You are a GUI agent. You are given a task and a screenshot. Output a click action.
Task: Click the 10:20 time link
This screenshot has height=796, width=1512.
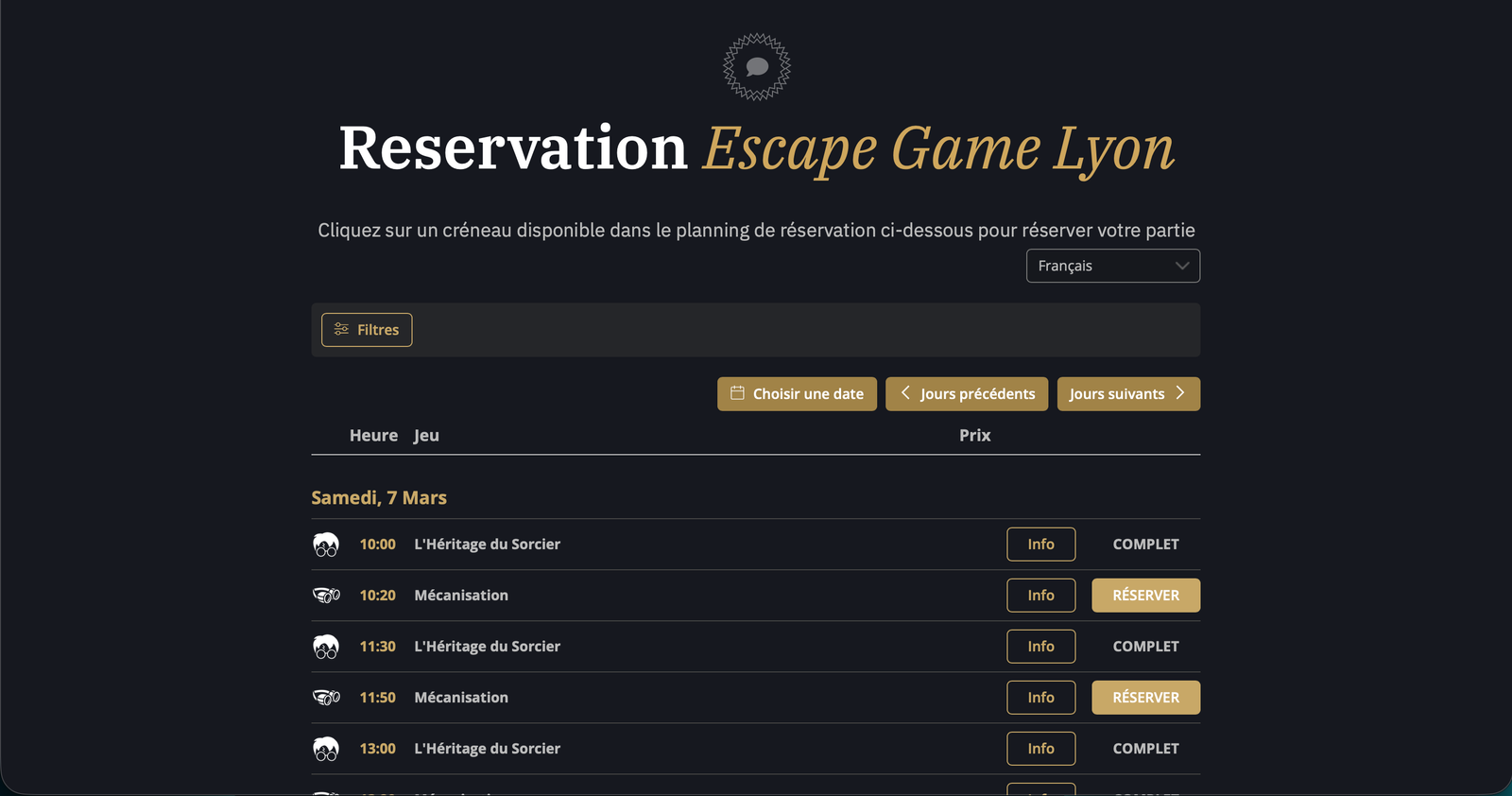377,596
